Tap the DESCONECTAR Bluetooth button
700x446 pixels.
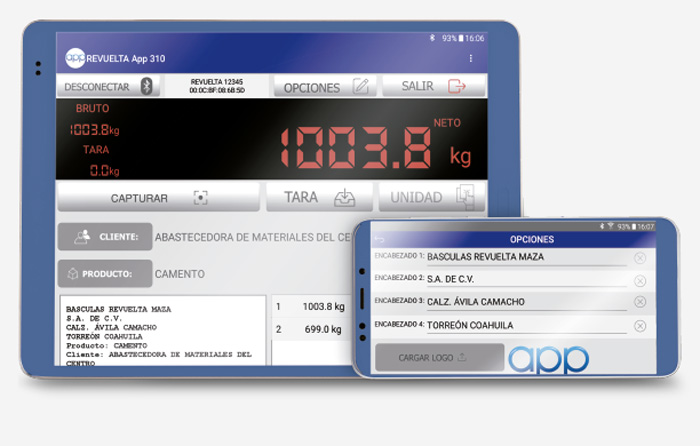tap(108, 86)
